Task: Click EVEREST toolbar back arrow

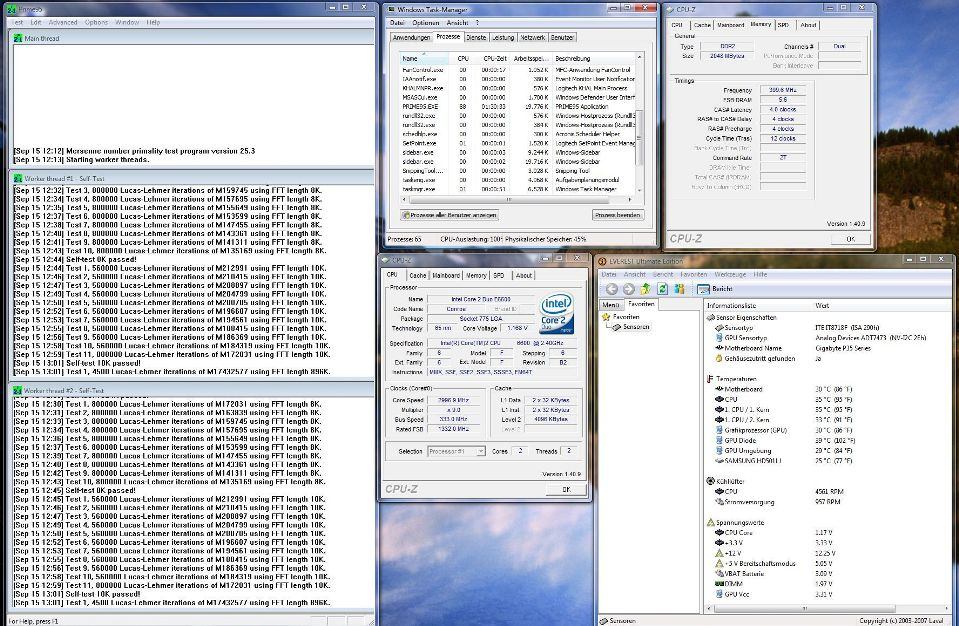Action: 612,289
